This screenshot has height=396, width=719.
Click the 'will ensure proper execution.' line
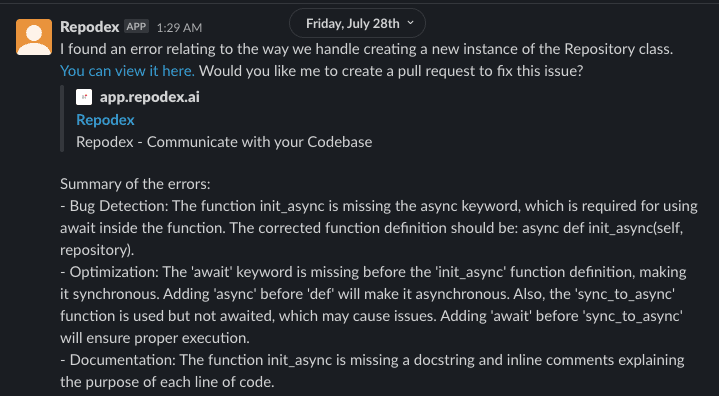pos(155,338)
